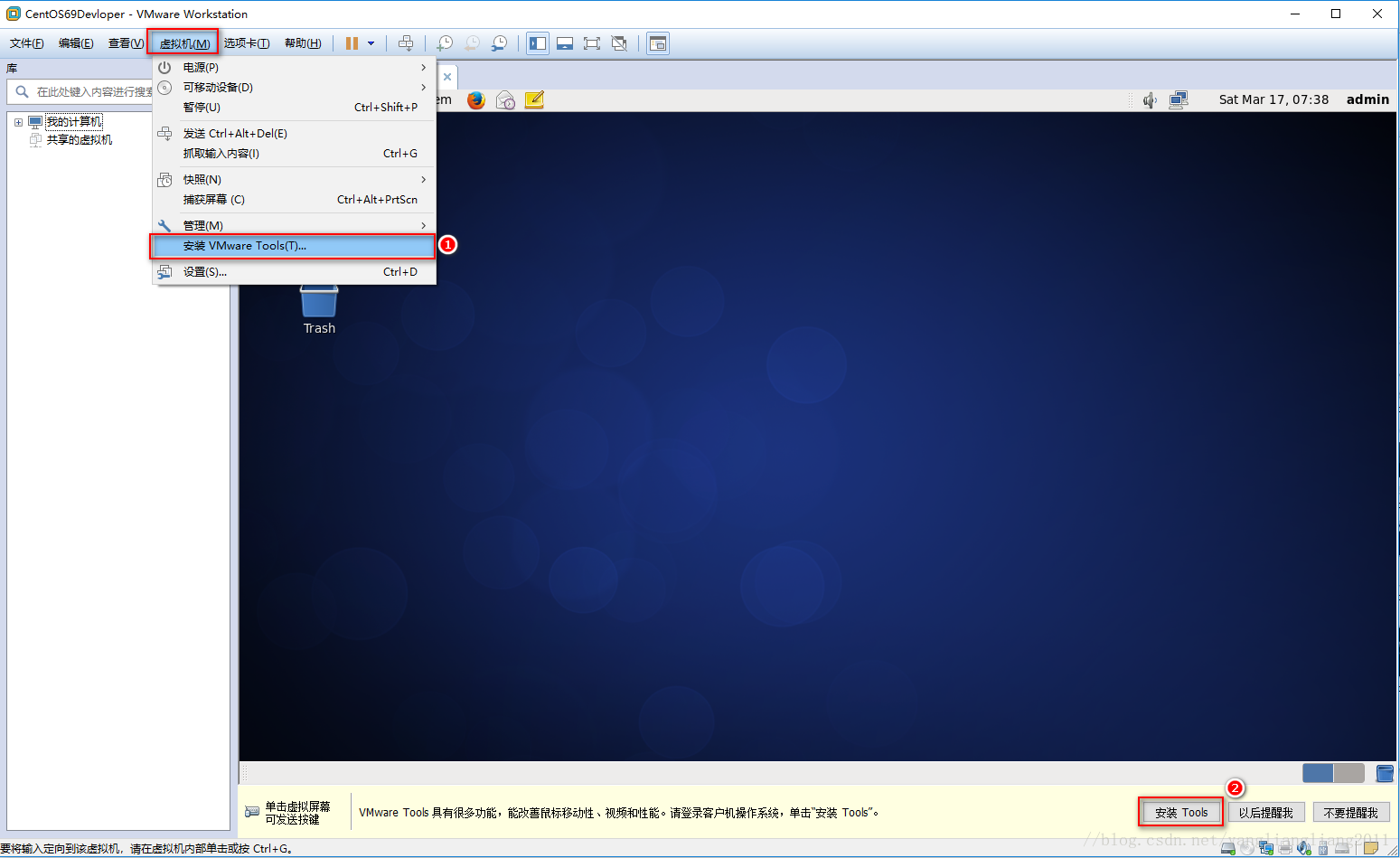Viewport: 1400px width, 858px height.
Task: Select 抓取输入内容(I) menu entry
Action: coord(294,154)
